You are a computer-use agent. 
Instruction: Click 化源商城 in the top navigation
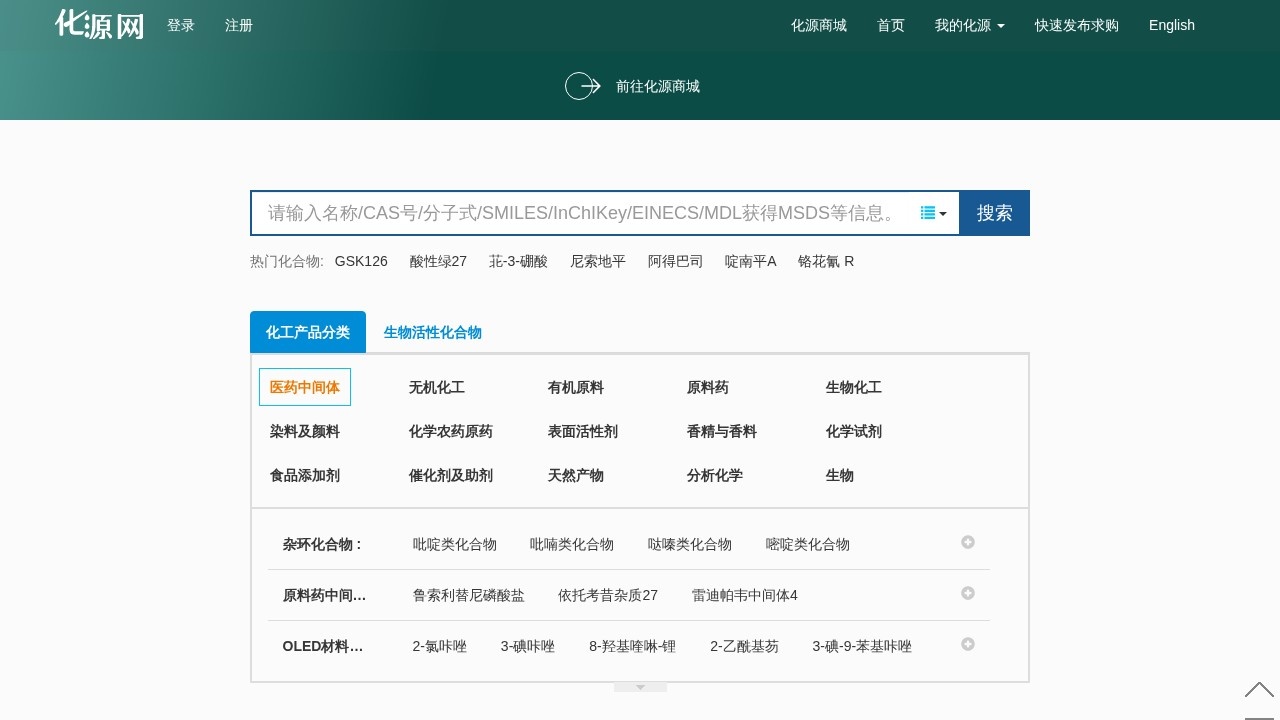(819, 25)
